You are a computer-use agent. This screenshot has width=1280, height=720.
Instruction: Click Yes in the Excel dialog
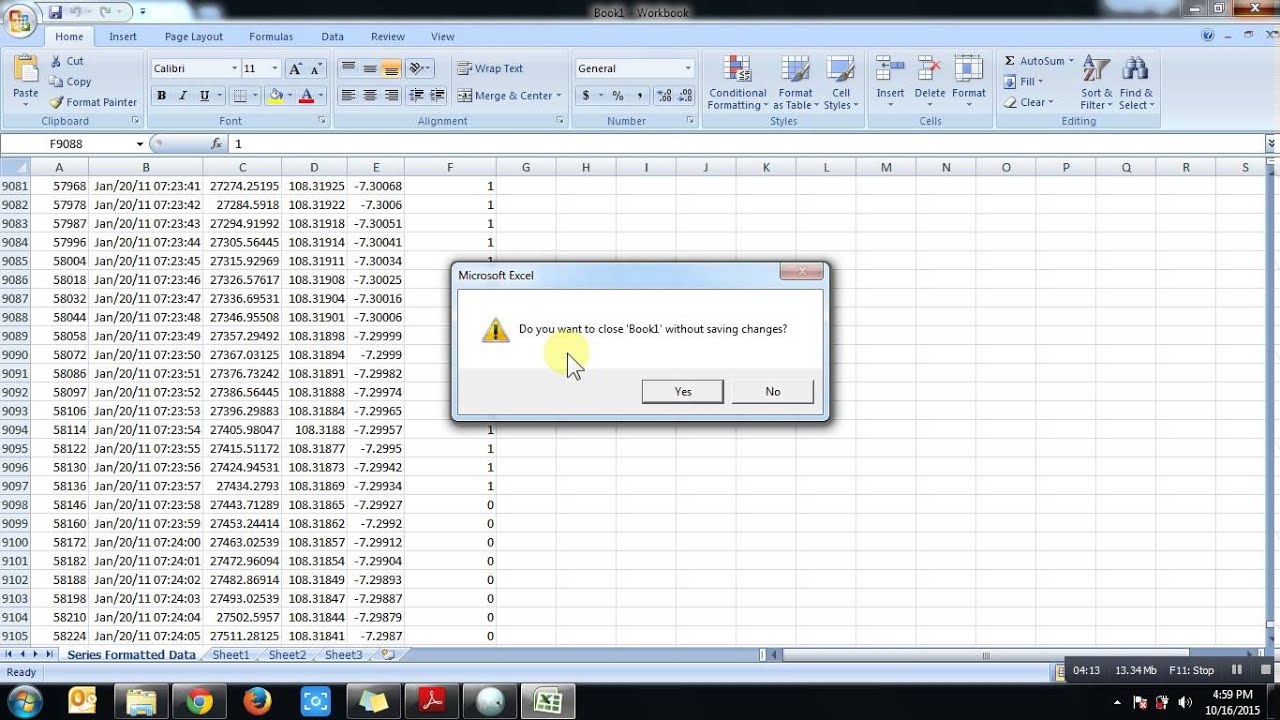pos(683,391)
